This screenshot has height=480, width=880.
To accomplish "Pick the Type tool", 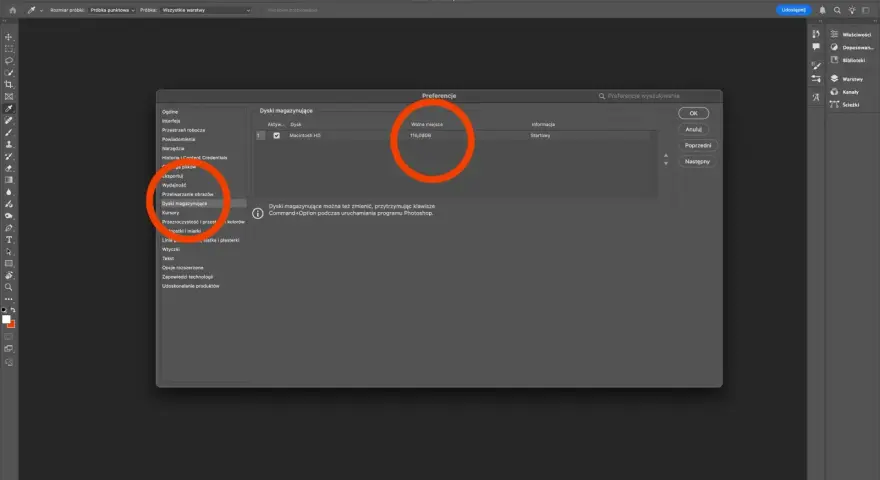I will [8, 240].
